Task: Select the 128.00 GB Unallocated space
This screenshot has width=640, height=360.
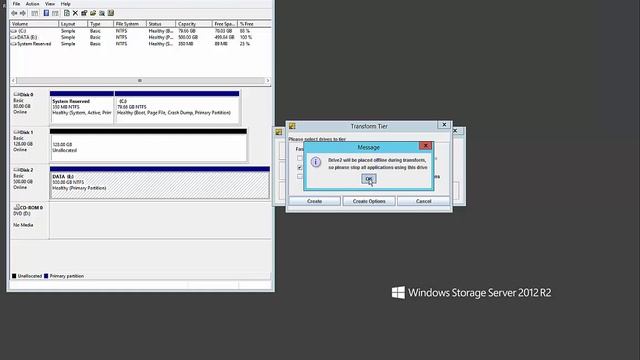Action: point(149,145)
